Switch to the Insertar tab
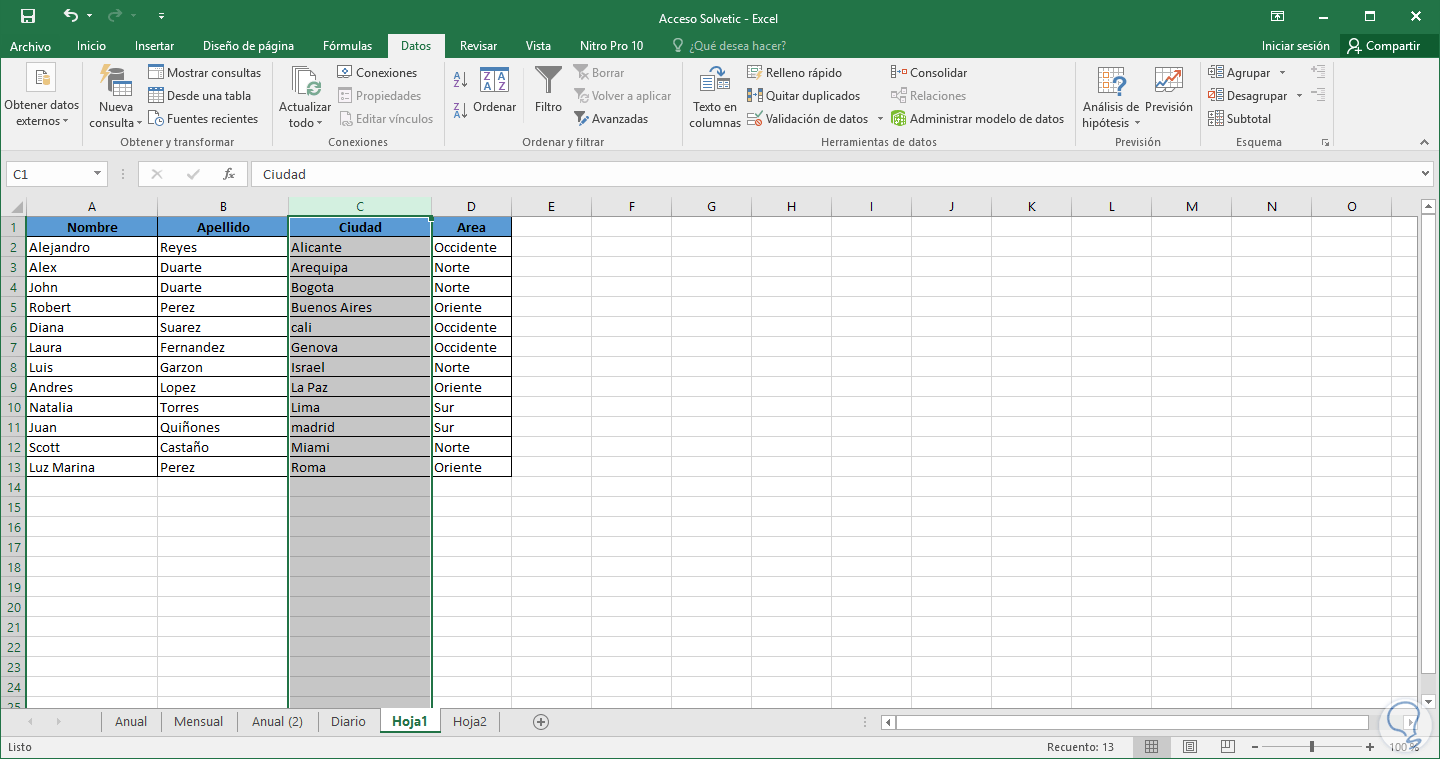1440x759 pixels. pyautogui.click(x=154, y=46)
